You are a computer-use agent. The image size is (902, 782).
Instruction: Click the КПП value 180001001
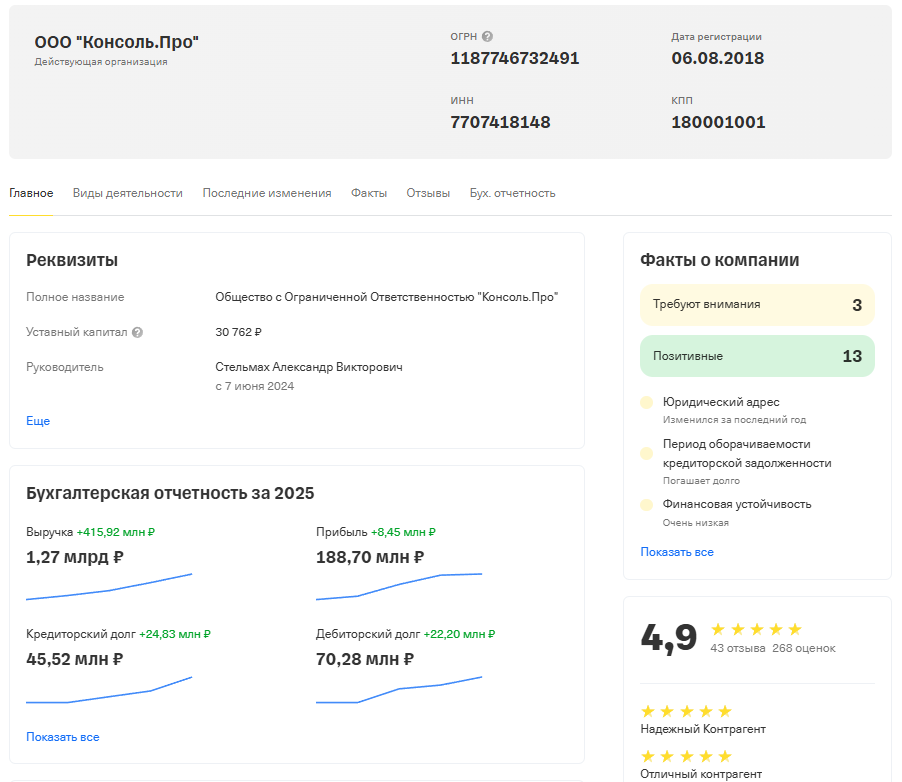(x=718, y=122)
